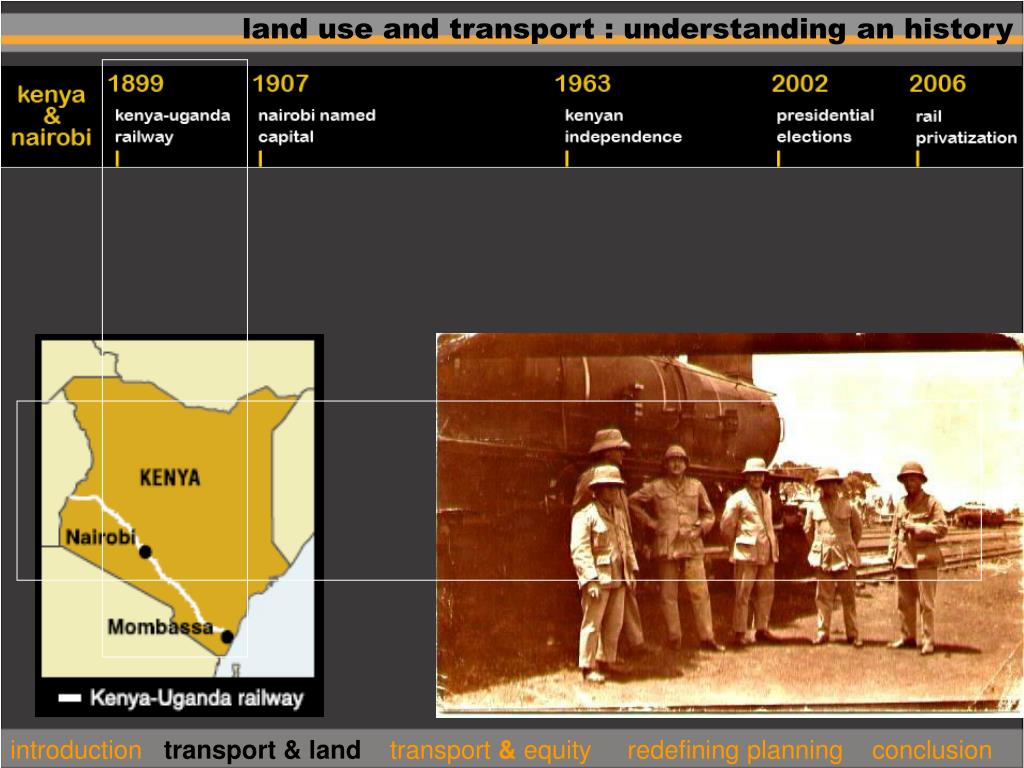Image resolution: width=1024 pixels, height=768 pixels.
Task: Click the 'kenya & nairobi' timeline heading
Action: pyautogui.click(x=51, y=116)
